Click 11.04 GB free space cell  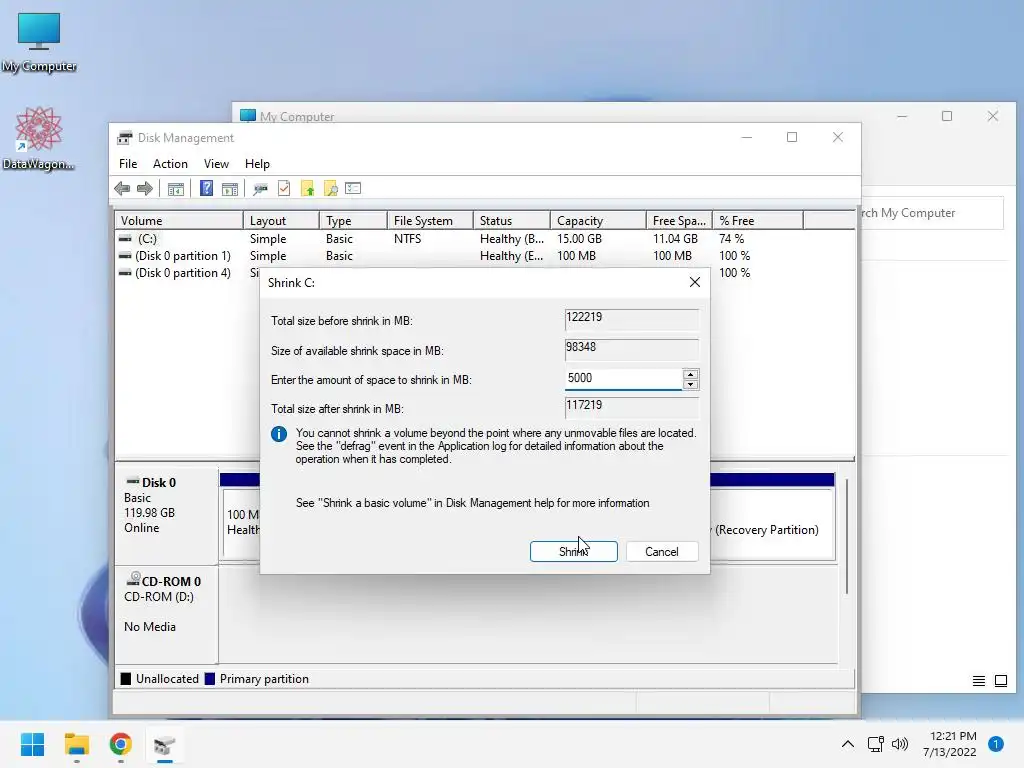(675, 239)
